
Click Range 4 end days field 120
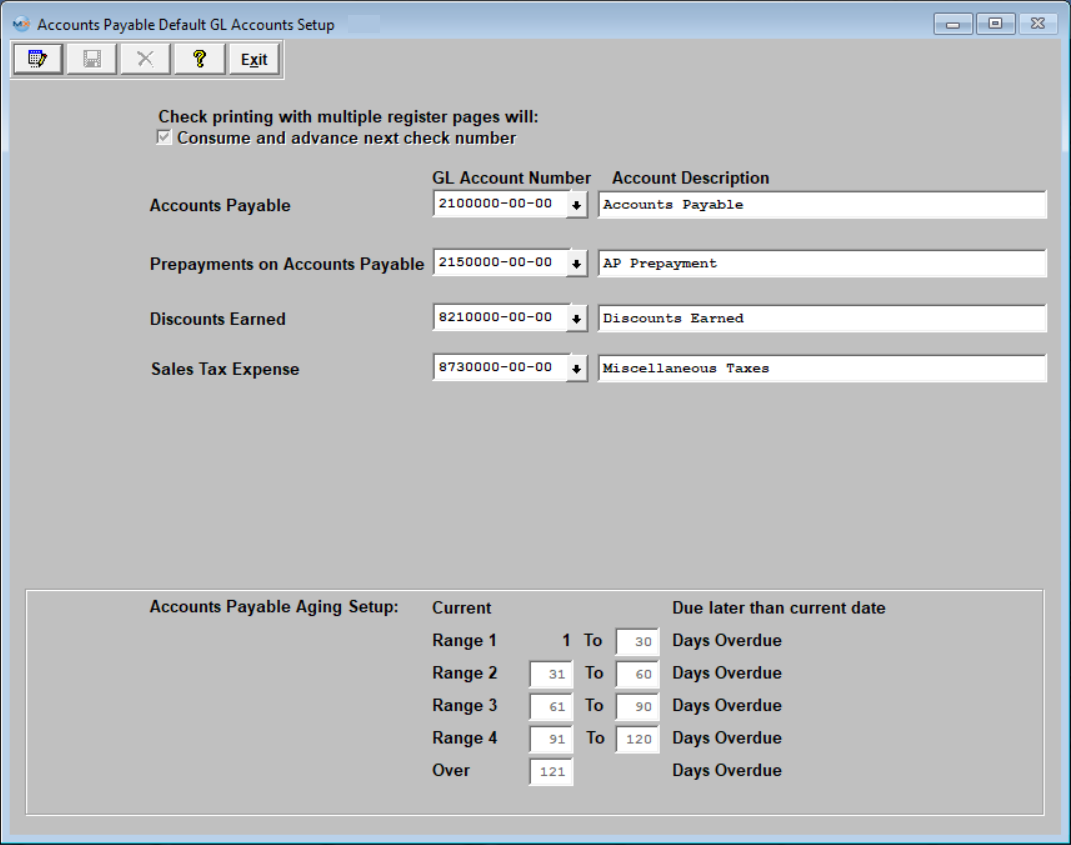click(x=637, y=739)
